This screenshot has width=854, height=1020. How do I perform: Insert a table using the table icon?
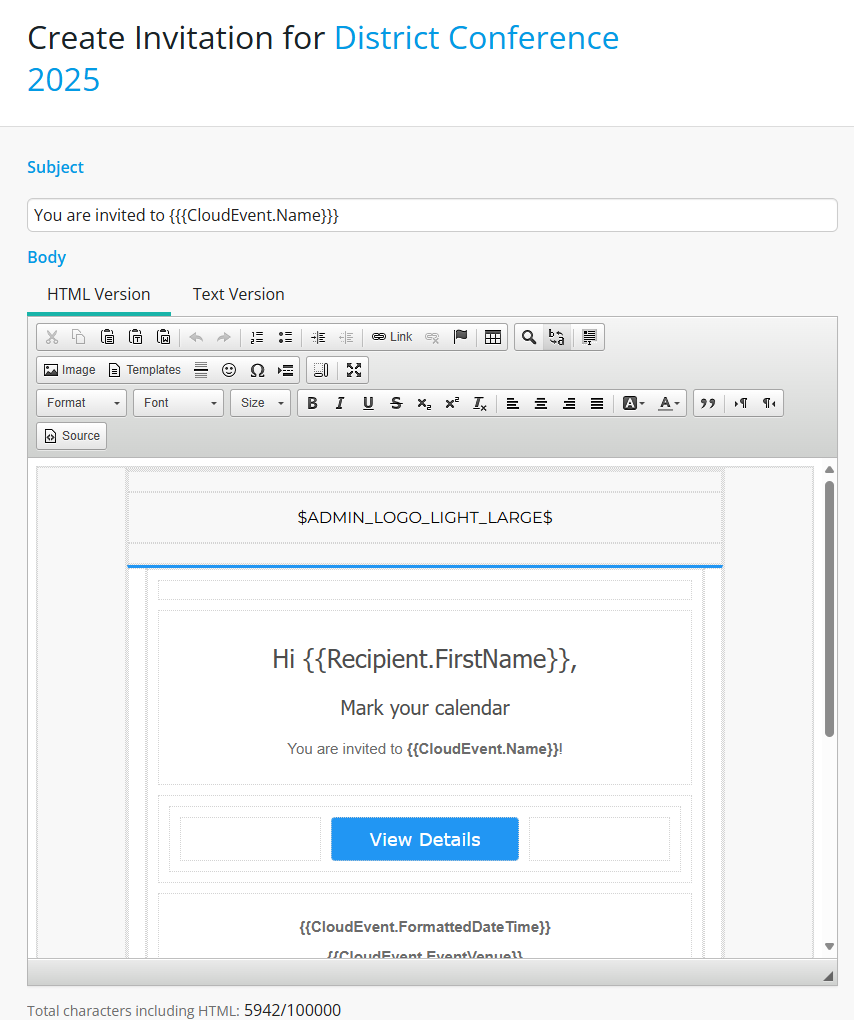pyautogui.click(x=492, y=337)
